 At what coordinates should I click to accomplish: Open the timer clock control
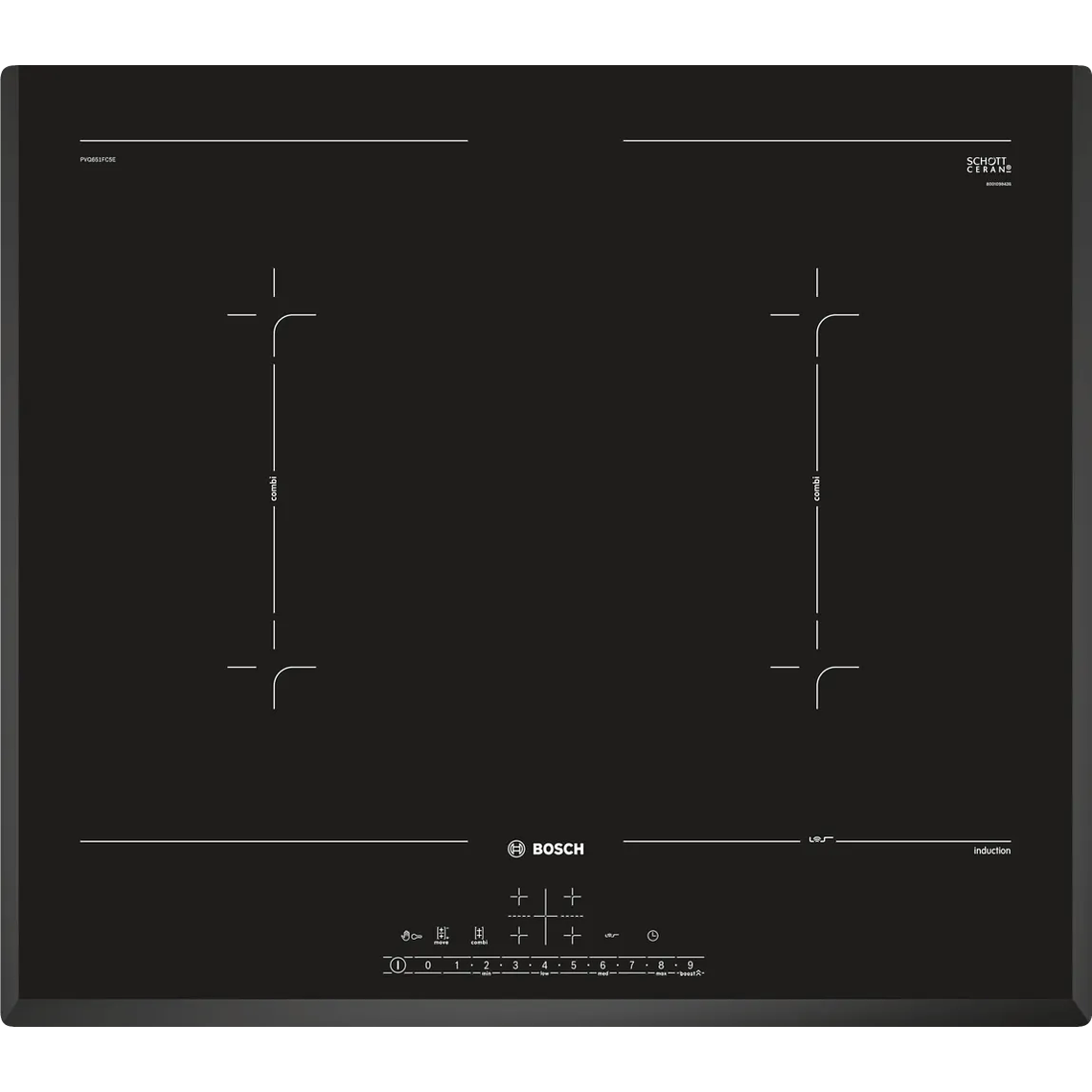pos(652,935)
